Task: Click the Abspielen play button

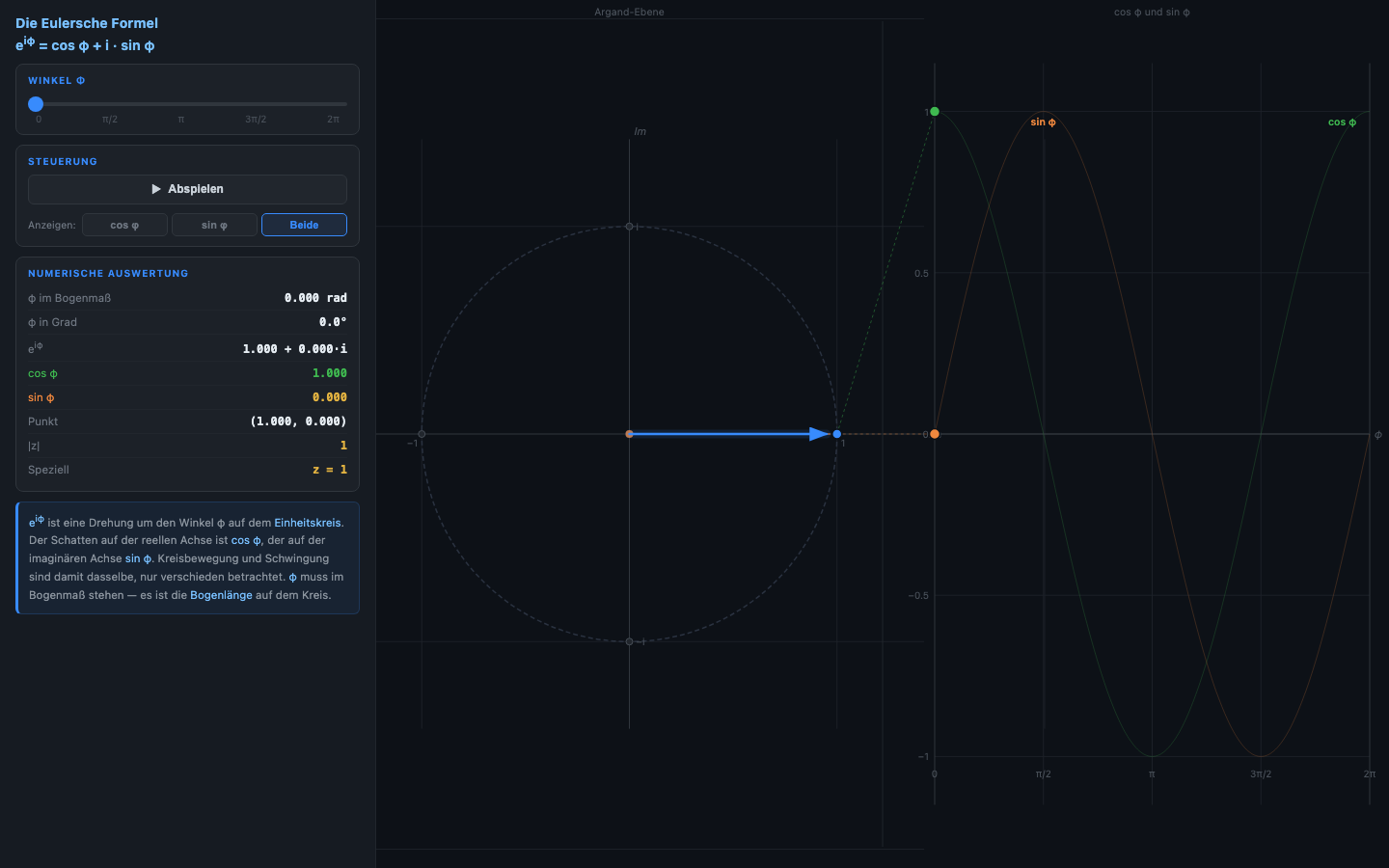Action: click(187, 189)
